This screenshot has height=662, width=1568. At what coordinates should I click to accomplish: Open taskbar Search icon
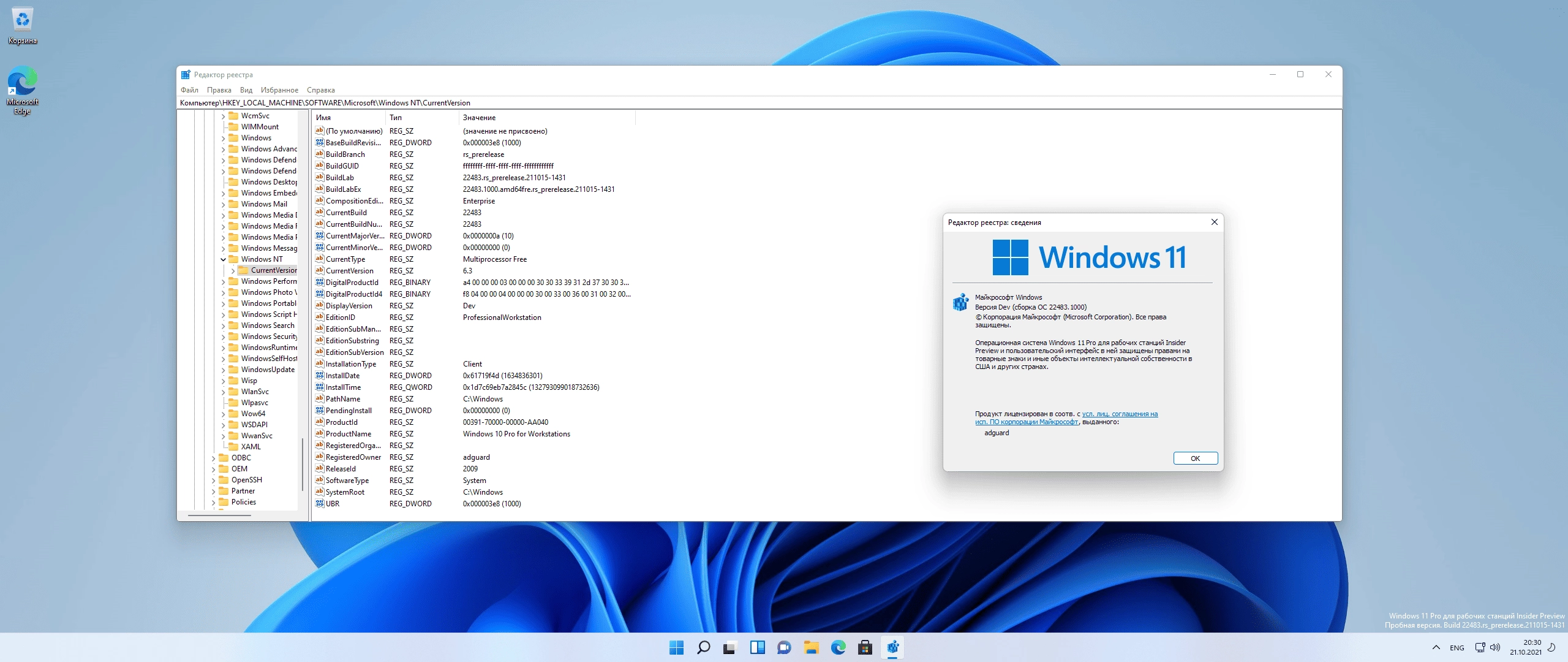click(x=703, y=647)
